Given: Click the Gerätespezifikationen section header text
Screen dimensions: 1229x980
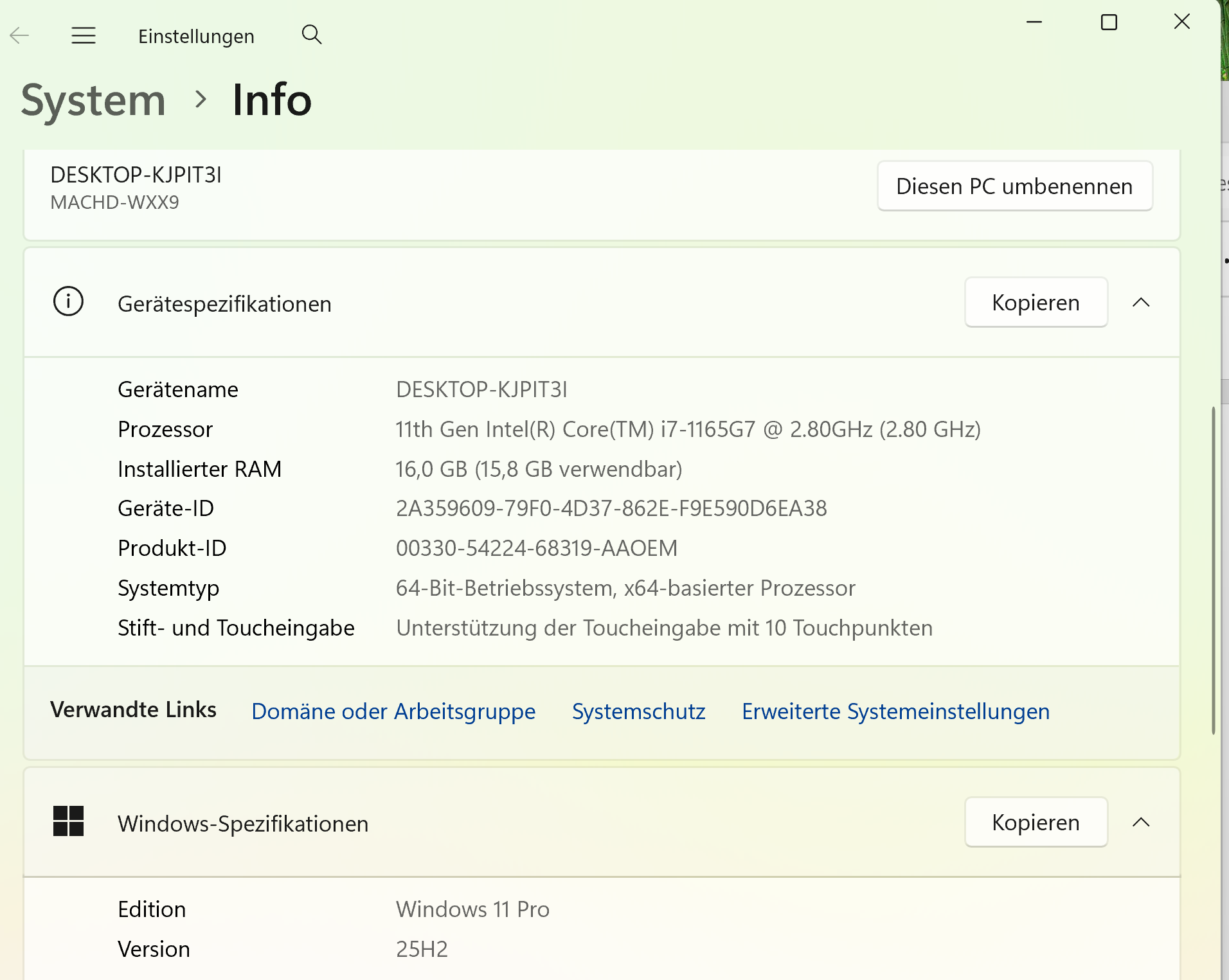Looking at the screenshot, I should (x=225, y=304).
